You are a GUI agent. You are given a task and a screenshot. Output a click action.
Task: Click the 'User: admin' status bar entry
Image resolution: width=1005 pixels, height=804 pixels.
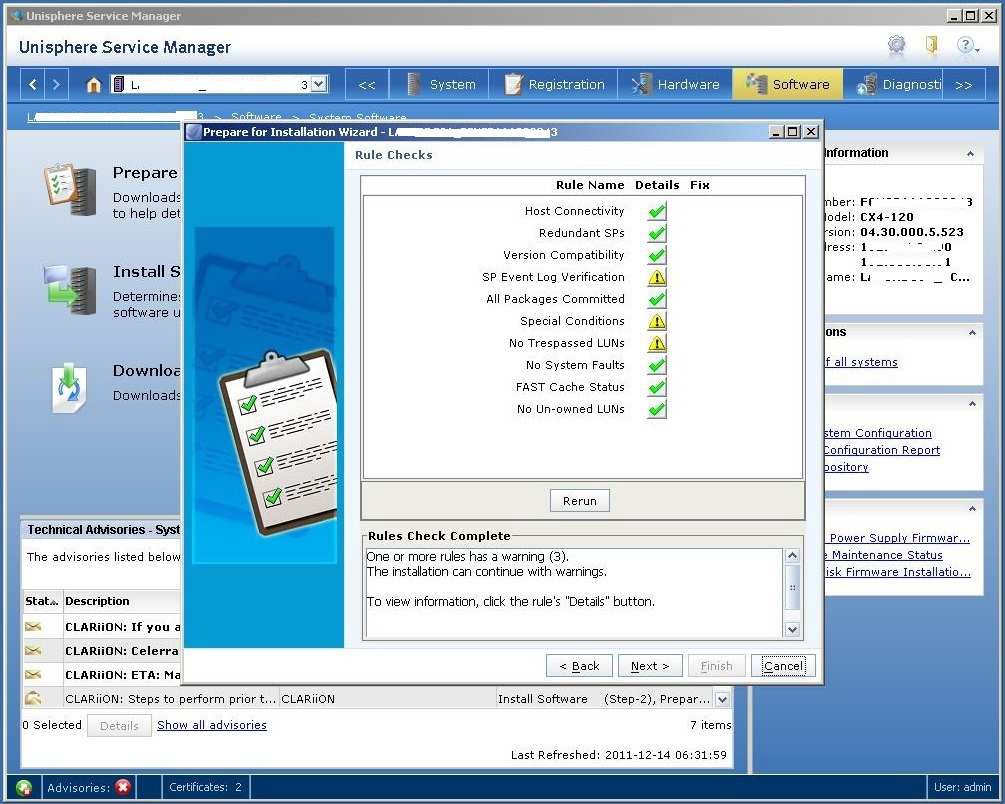click(x=962, y=787)
